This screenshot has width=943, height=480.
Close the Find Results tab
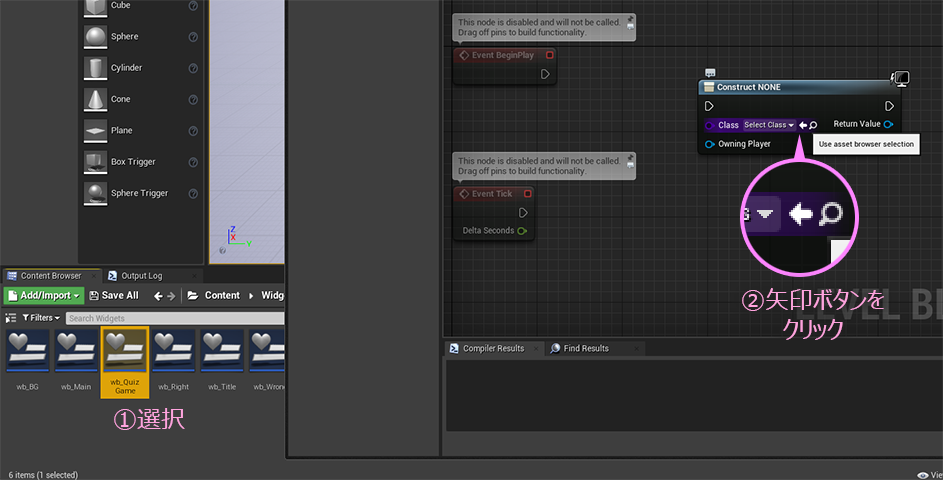pos(636,348)
